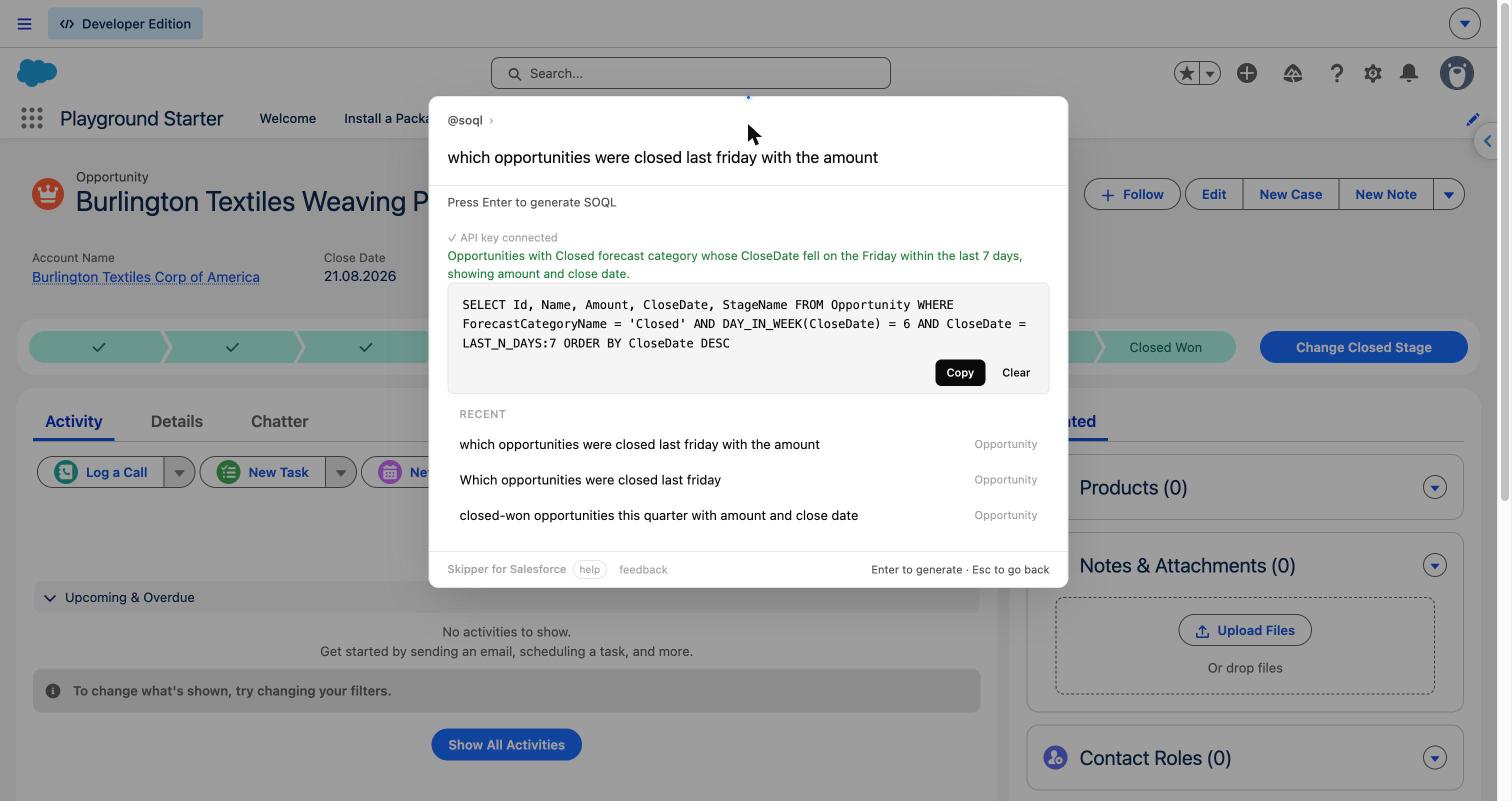This screenshot has width=1512, height=801.
Task: Select the first completed path stage checkmark
Action: click(x=98, y=347)
